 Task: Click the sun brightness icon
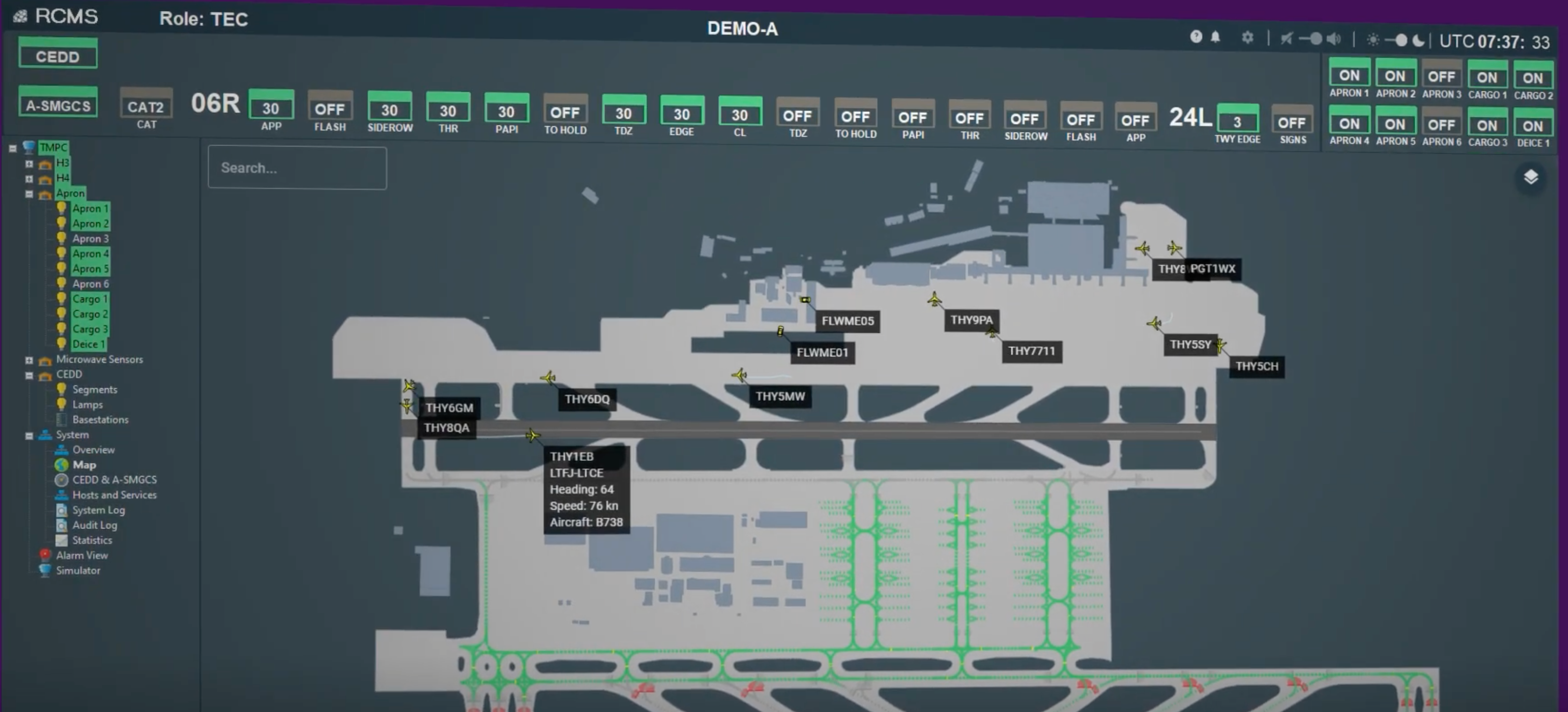tap(1373, 40)
